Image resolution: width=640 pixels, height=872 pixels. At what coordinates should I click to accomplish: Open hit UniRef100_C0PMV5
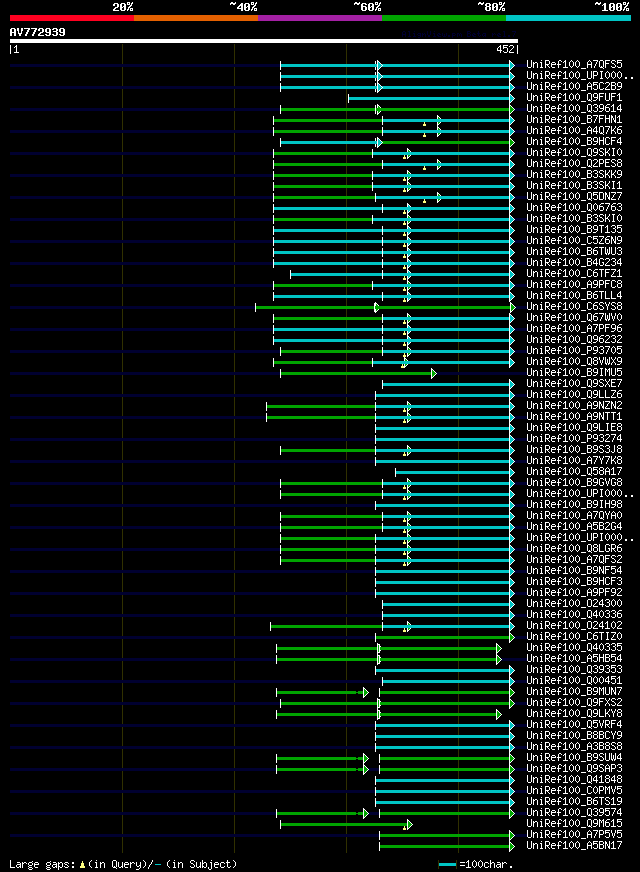pos(574,791)
